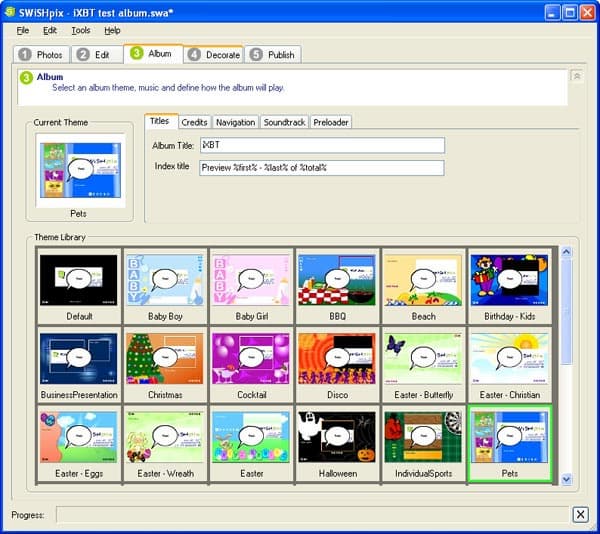The width and height of the screenshot is (600, 534).
Task: Choose the Easter - Butterfly theme
Action: pyautogui.click(x=424, y=364)
